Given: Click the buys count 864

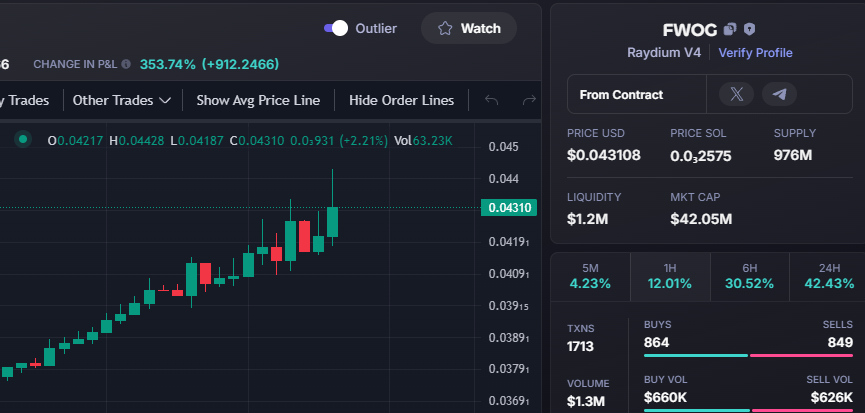Looking at the screenshot, I should 656,343.
